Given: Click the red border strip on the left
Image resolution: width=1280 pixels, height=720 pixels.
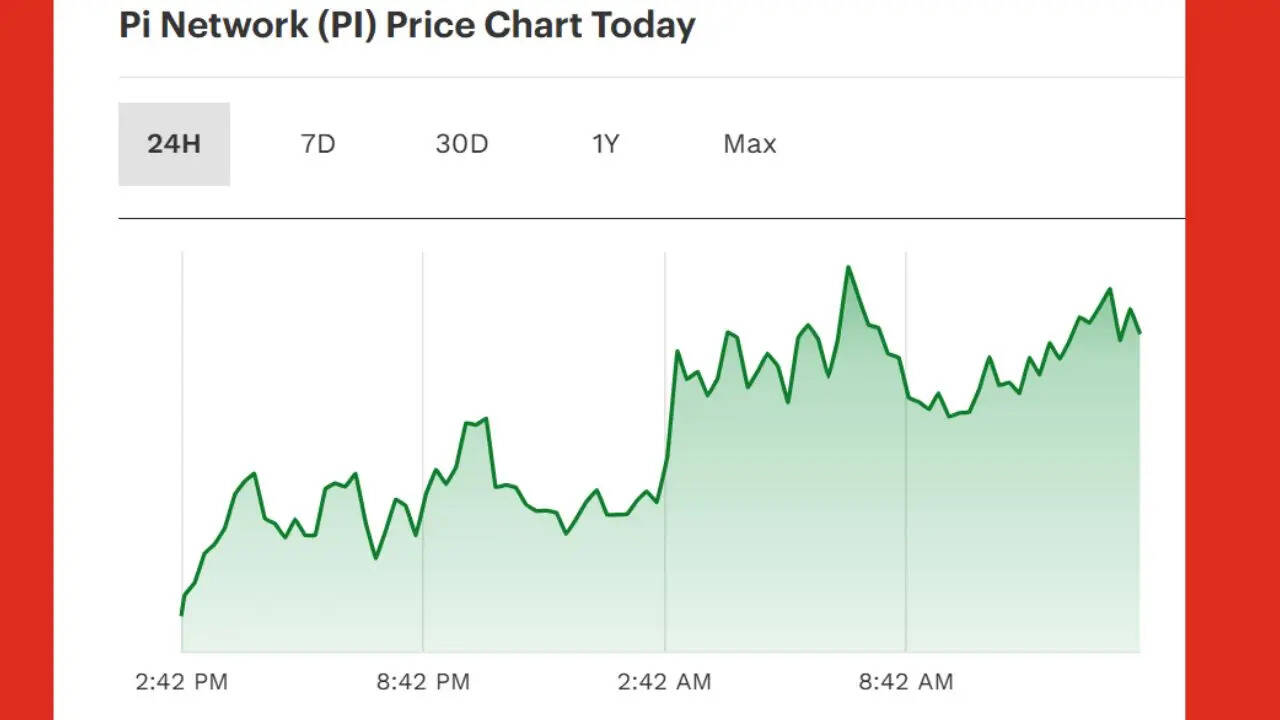Looking at the screenshot, I should tap(26, 360).
